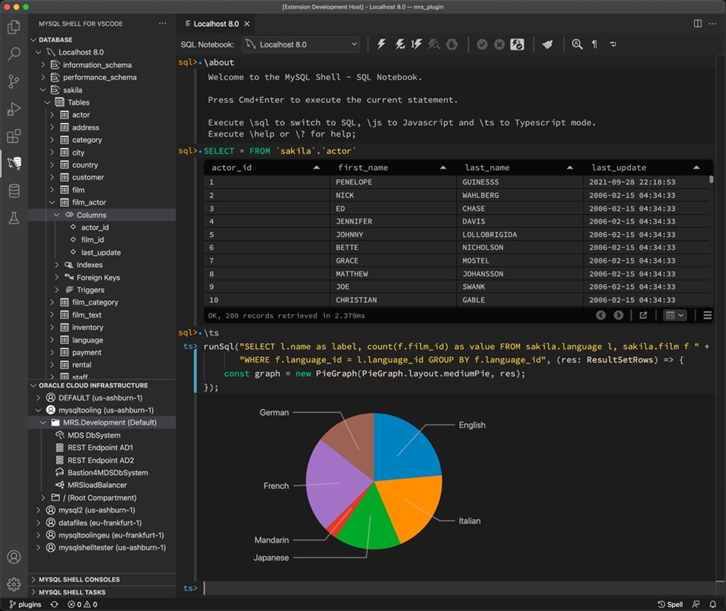Open Localhost 8.0 connection dropdown

(x=301, y=44)
